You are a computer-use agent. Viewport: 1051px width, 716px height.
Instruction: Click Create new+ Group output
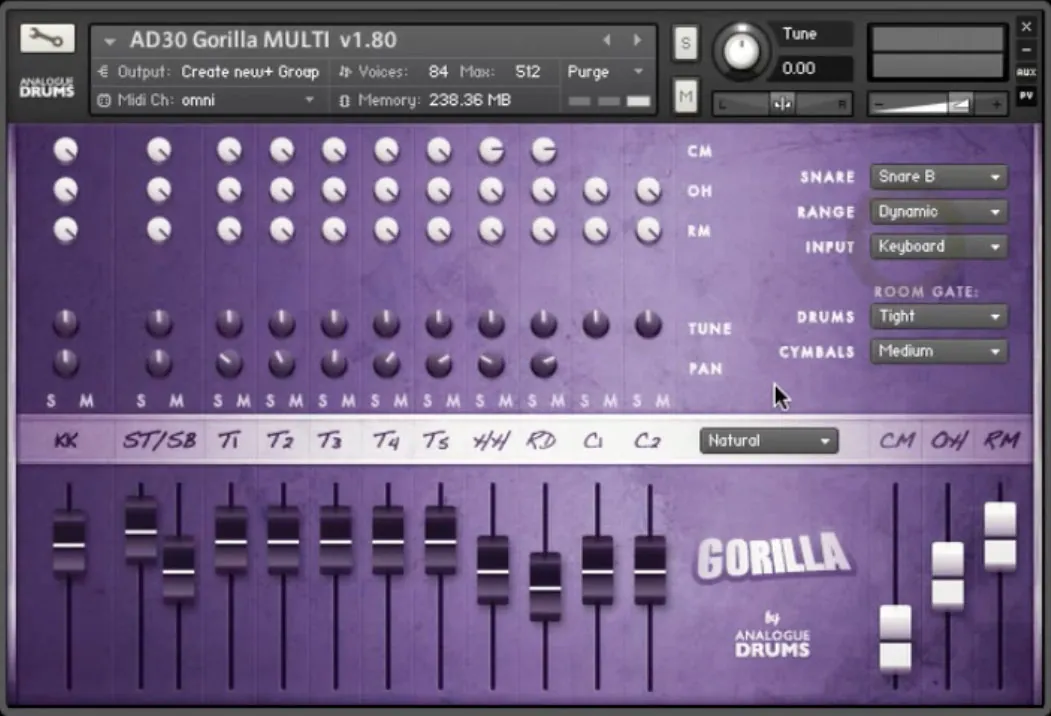point(250,72)
